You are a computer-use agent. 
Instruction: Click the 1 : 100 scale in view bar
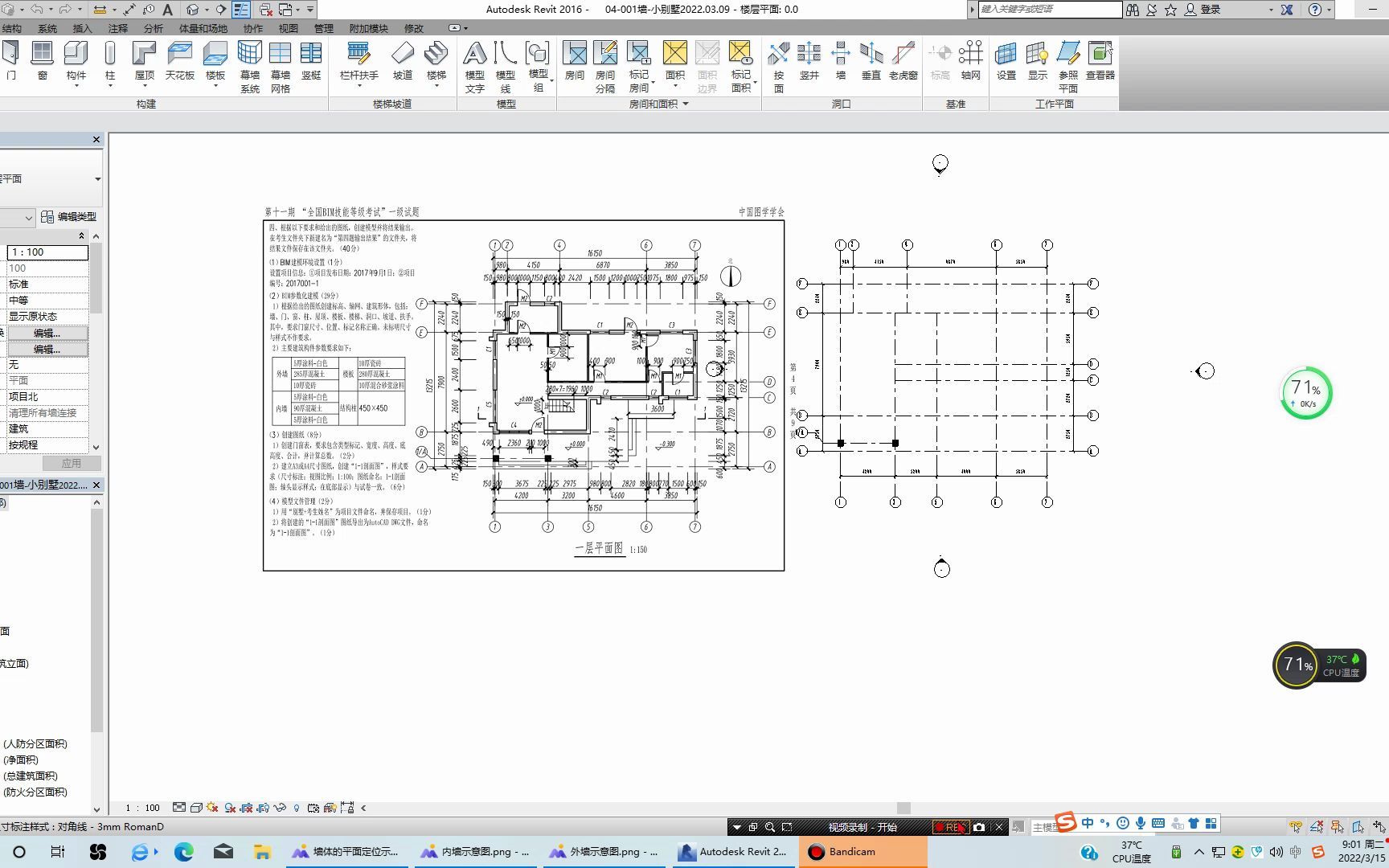coord(142,808)
